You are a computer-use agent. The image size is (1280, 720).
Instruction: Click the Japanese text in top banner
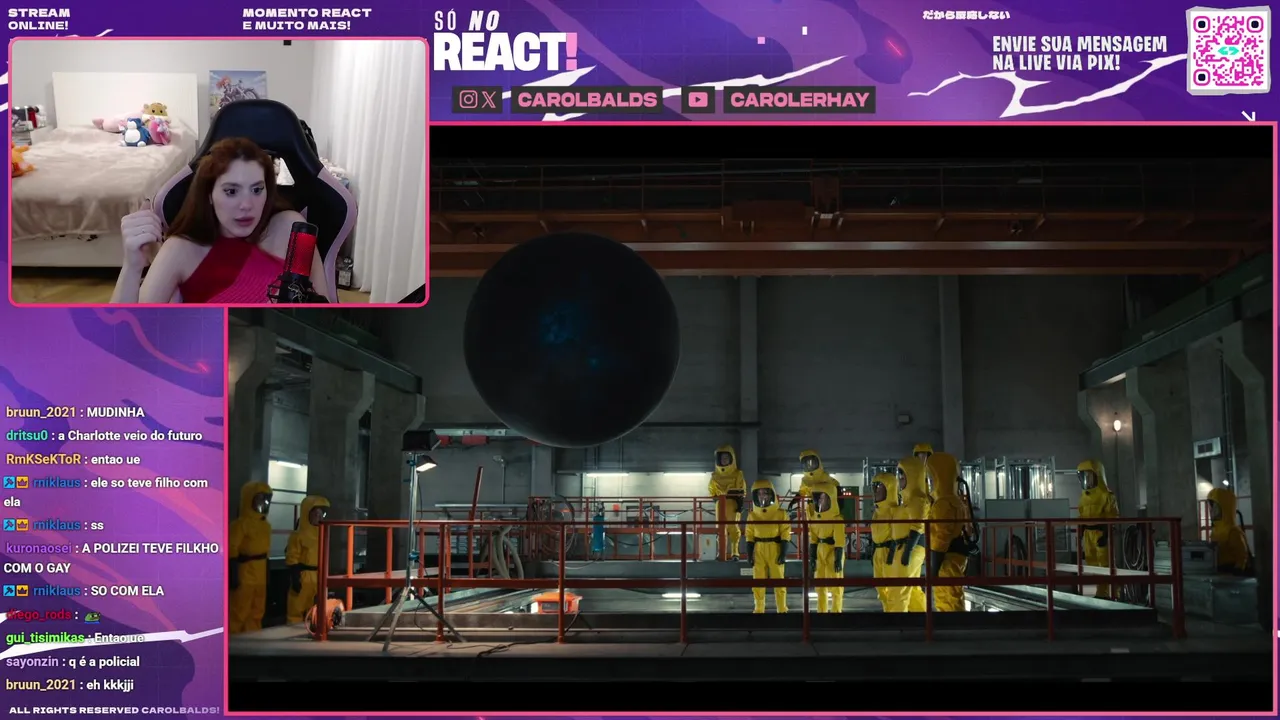[965, 15]
